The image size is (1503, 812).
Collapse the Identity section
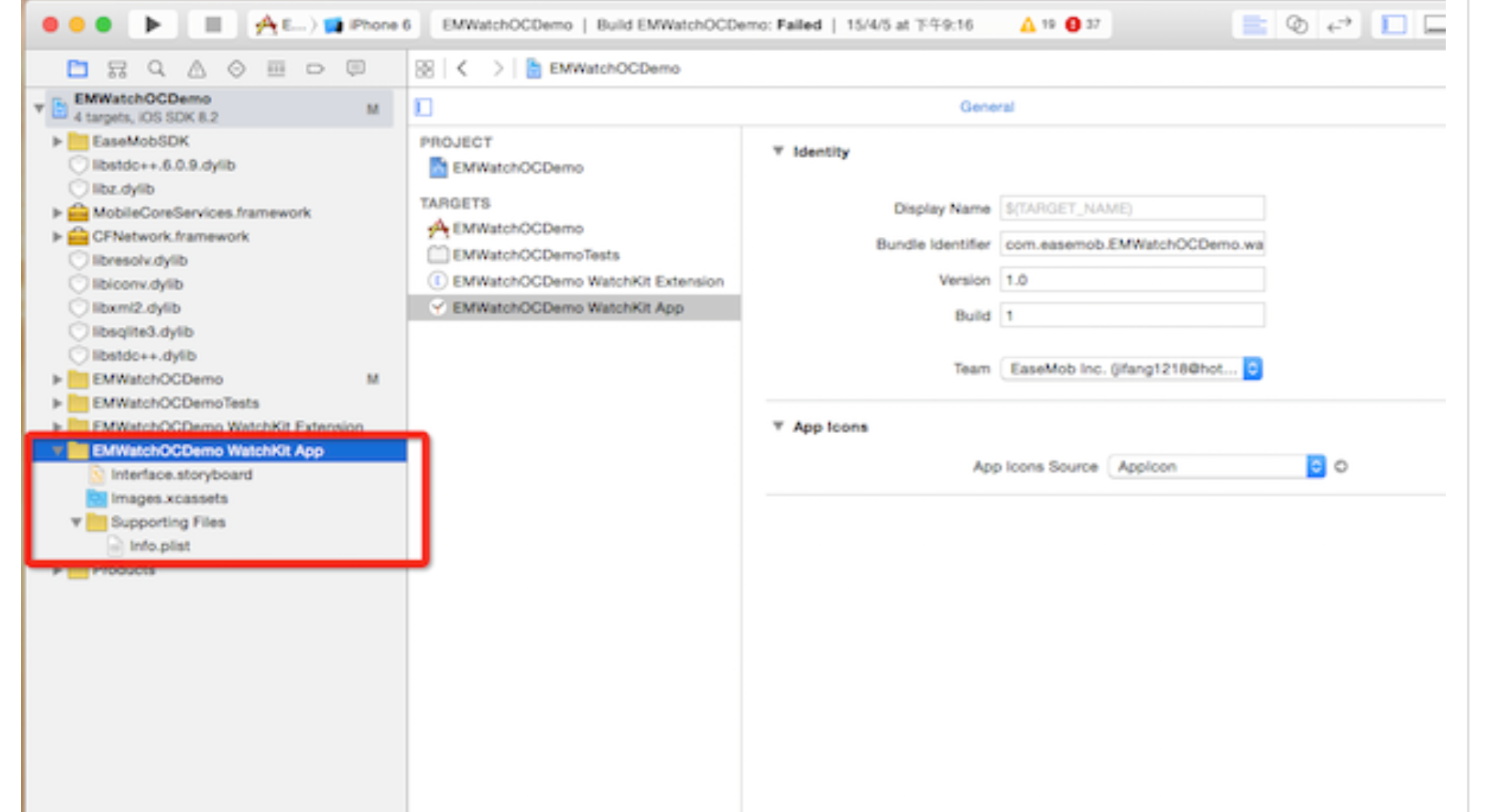779,151
